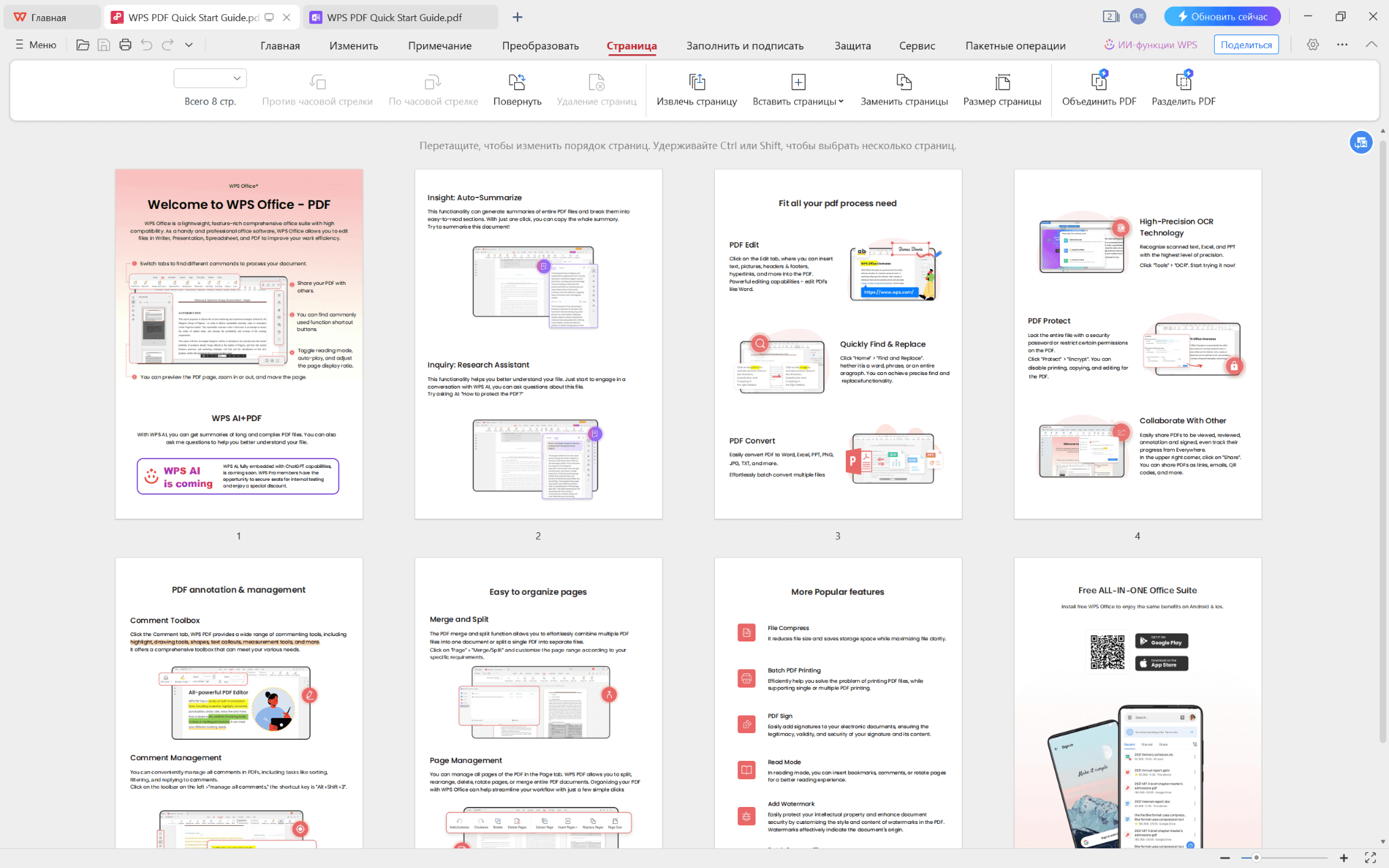Click the Заменить страницы icon

903,82
